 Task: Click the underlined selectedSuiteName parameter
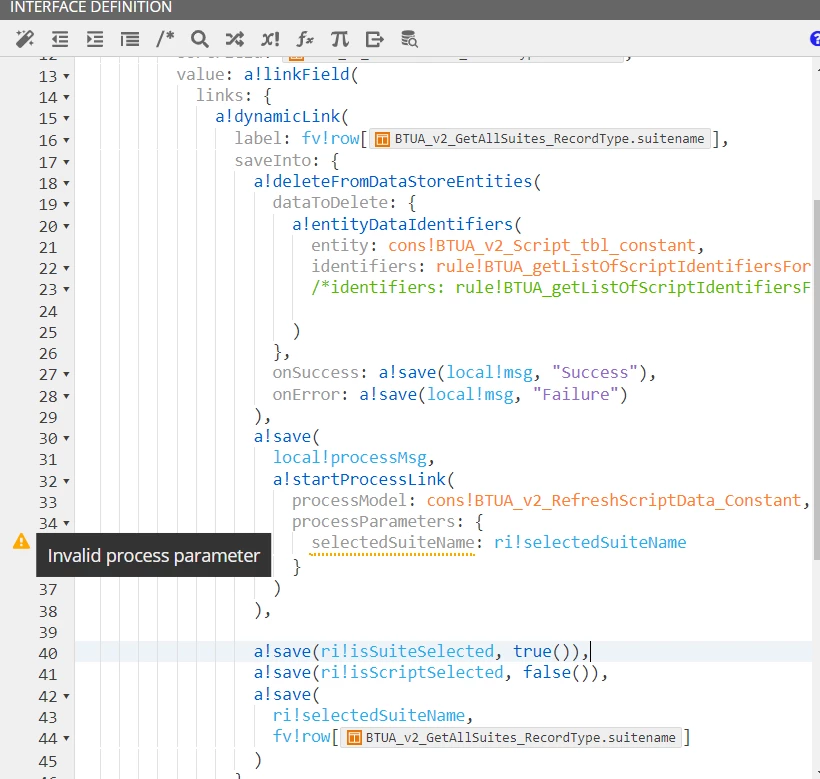pyautogui.click(x=393, y=543)
